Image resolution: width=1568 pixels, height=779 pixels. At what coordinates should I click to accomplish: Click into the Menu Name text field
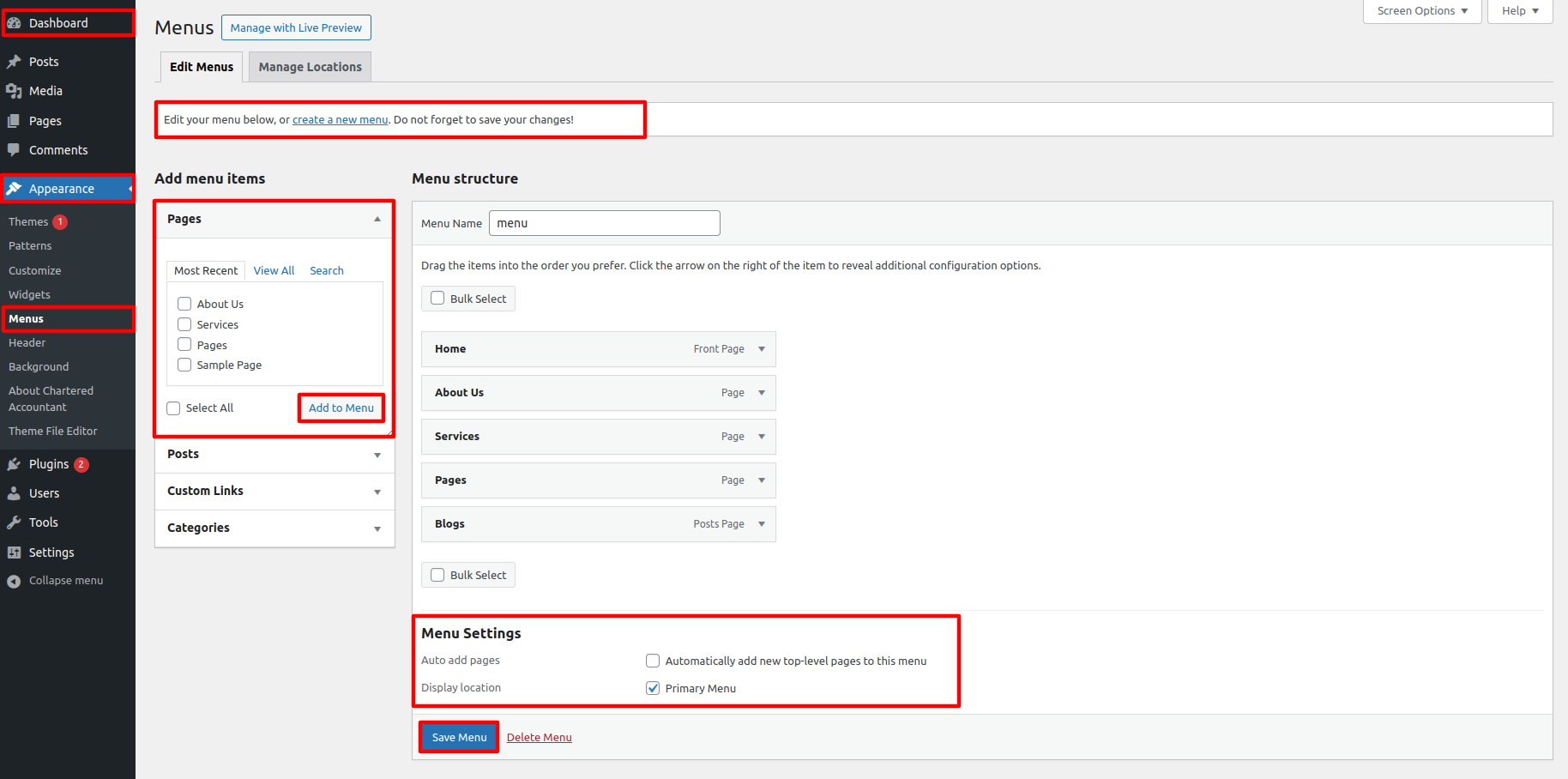pyautogui.click(x=604, y=223)
